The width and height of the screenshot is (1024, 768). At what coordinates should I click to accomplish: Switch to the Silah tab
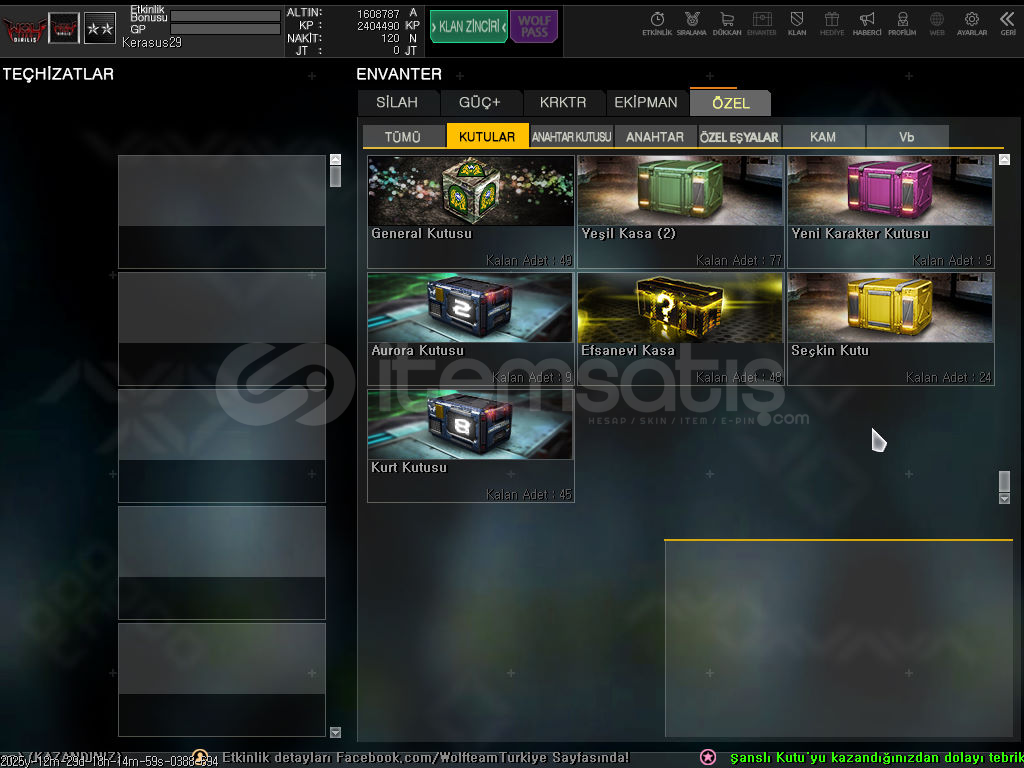398,103
